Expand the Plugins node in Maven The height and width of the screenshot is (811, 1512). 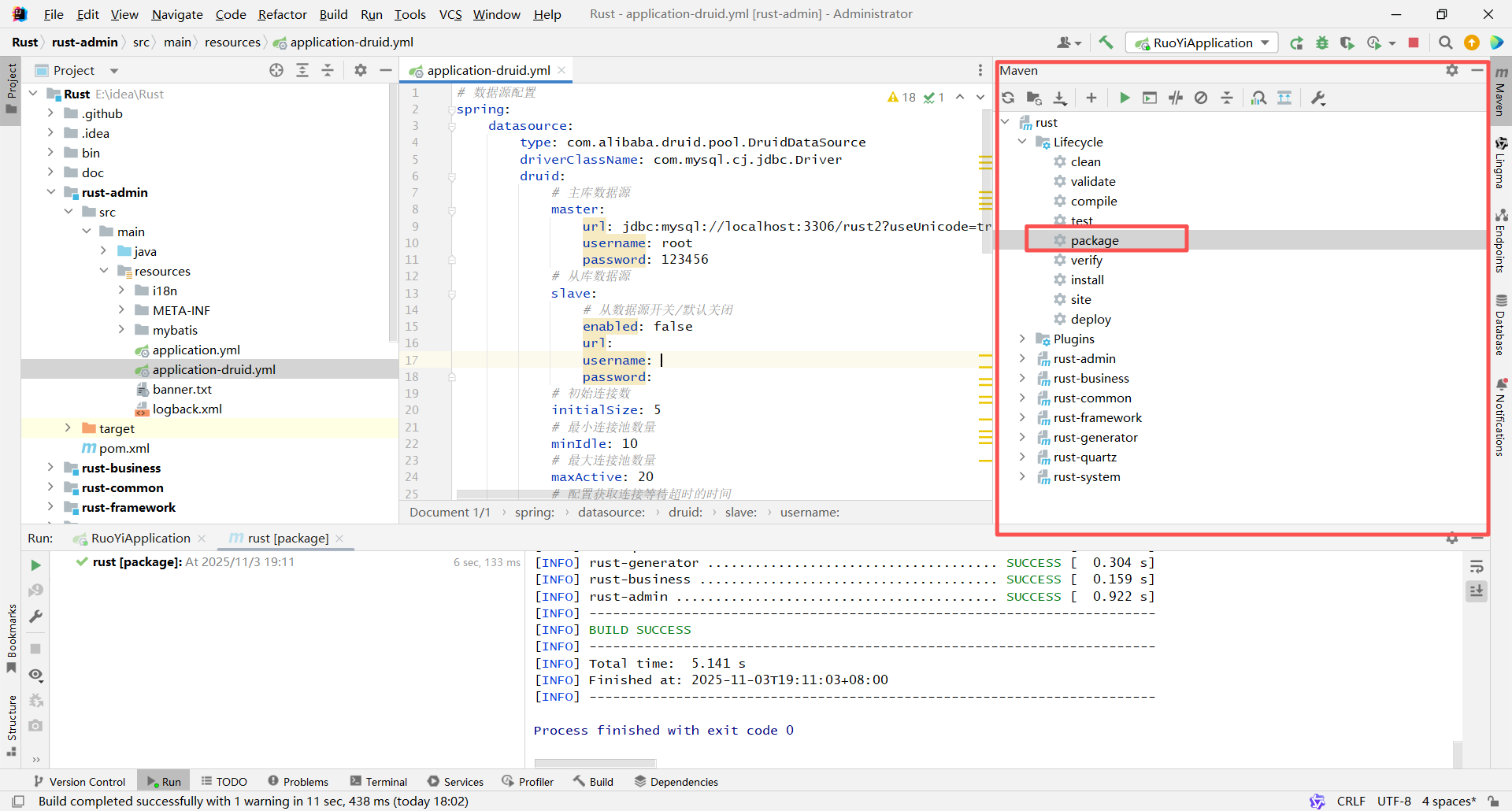[1022, 339]
